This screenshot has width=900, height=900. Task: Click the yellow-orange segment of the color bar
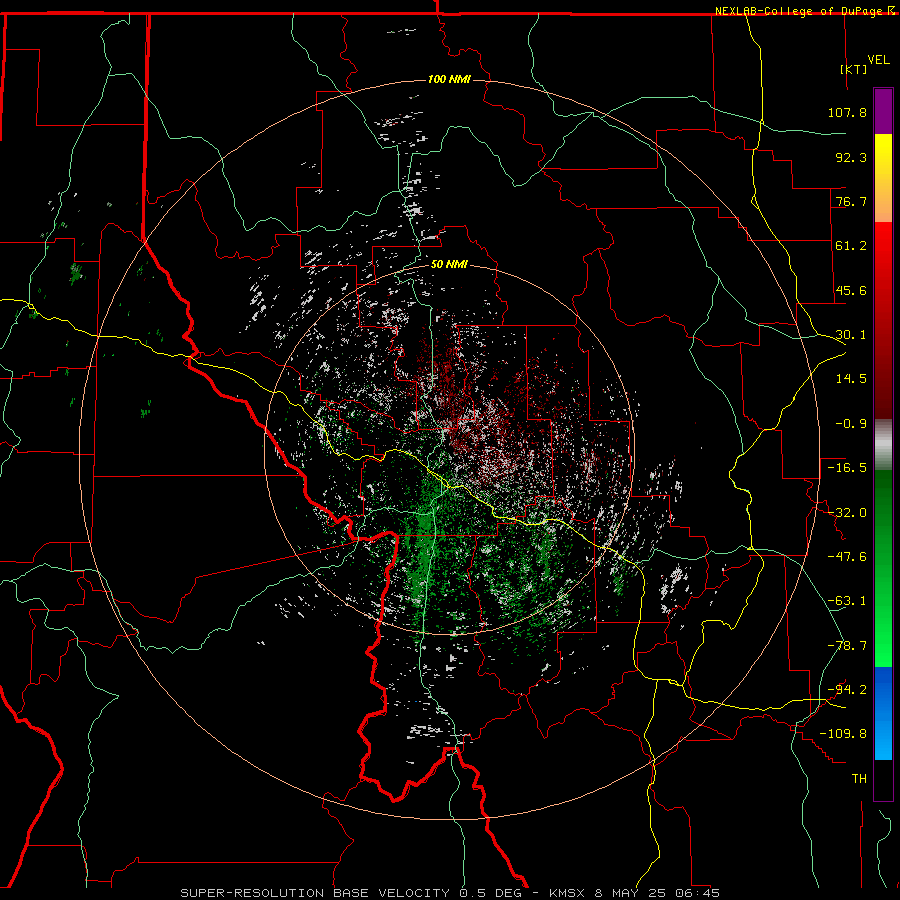click(883, 178)
